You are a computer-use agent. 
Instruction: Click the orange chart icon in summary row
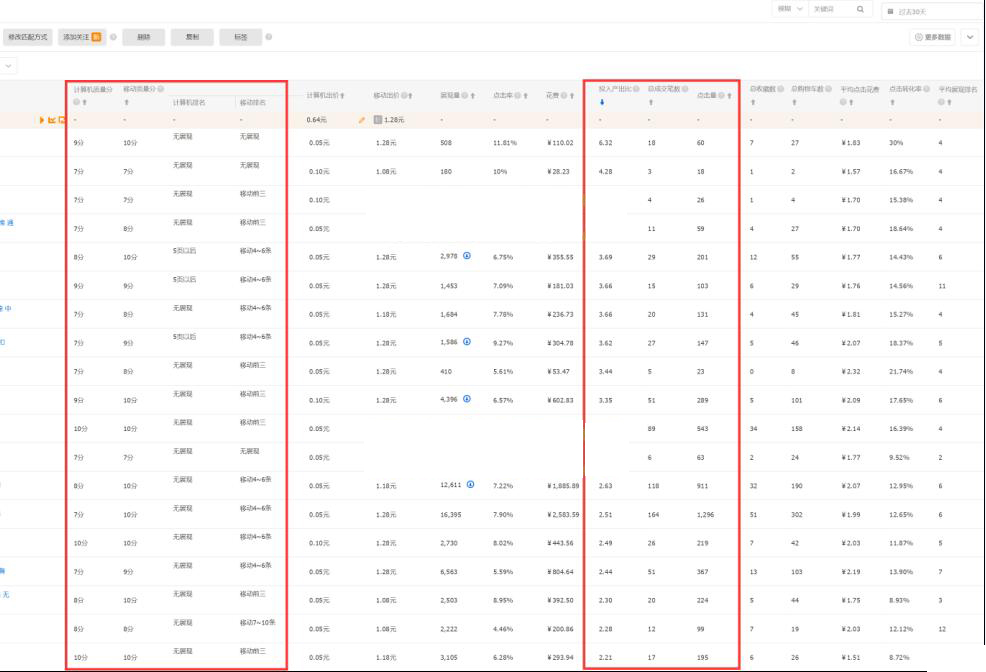point(52,119)
